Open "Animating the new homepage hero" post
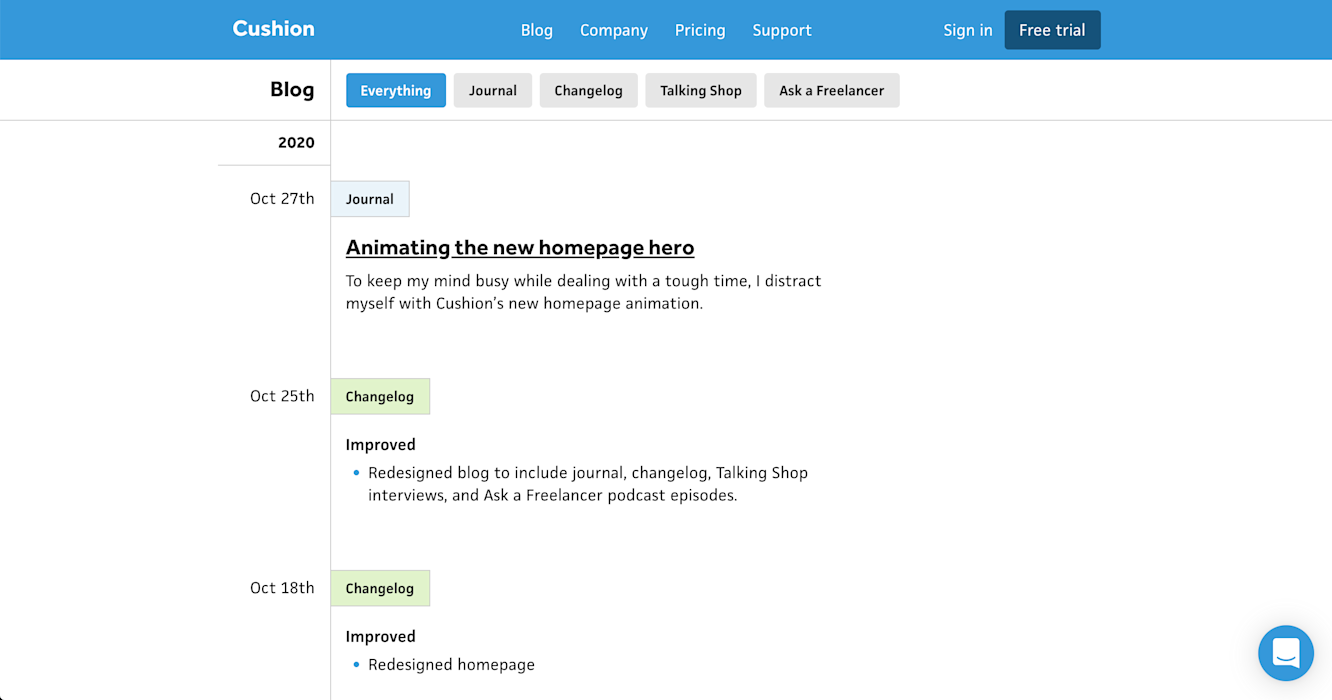Screen dimensions: 1332x700 point(520,247)
